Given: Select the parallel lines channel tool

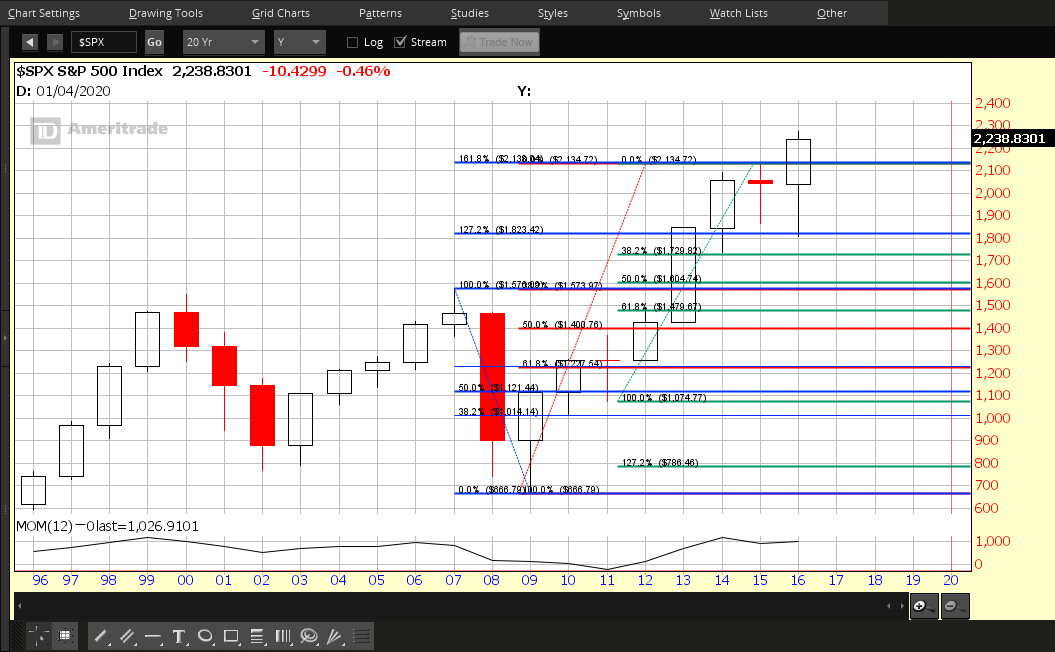Looking at the screenshot, I should [126, 636].
